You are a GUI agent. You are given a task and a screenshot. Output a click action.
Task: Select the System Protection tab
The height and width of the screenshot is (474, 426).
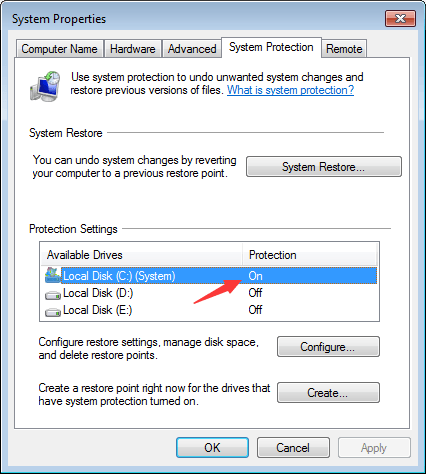click(x=271, y=47)
